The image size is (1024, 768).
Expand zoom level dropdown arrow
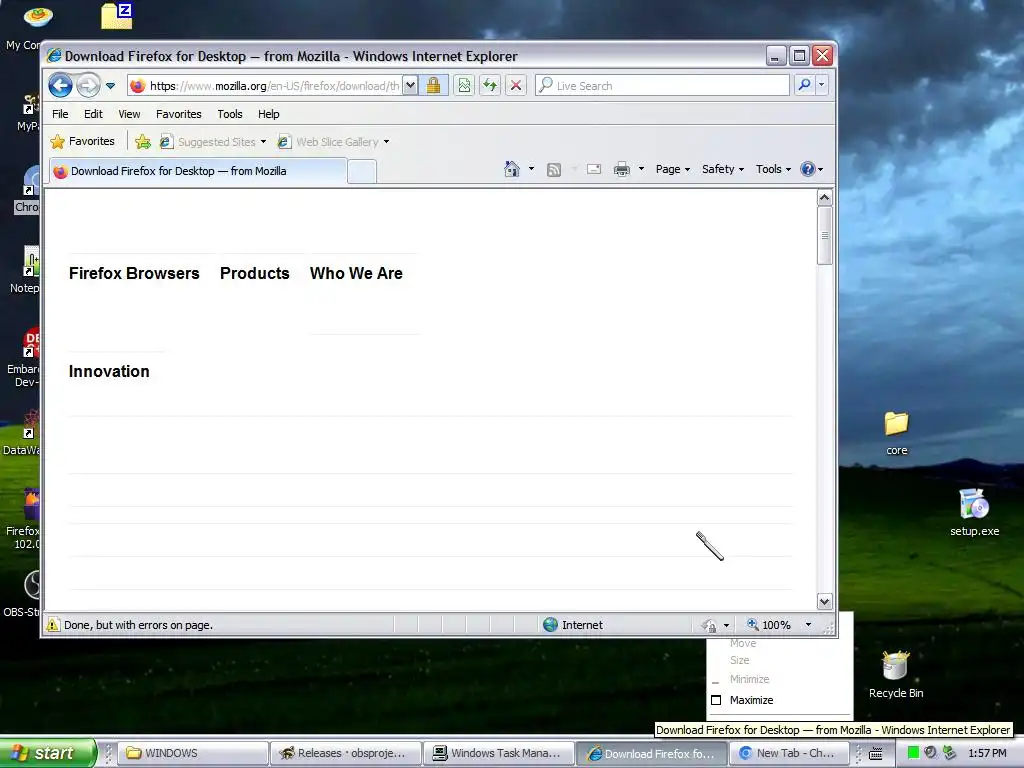click(x=808, y=625)
